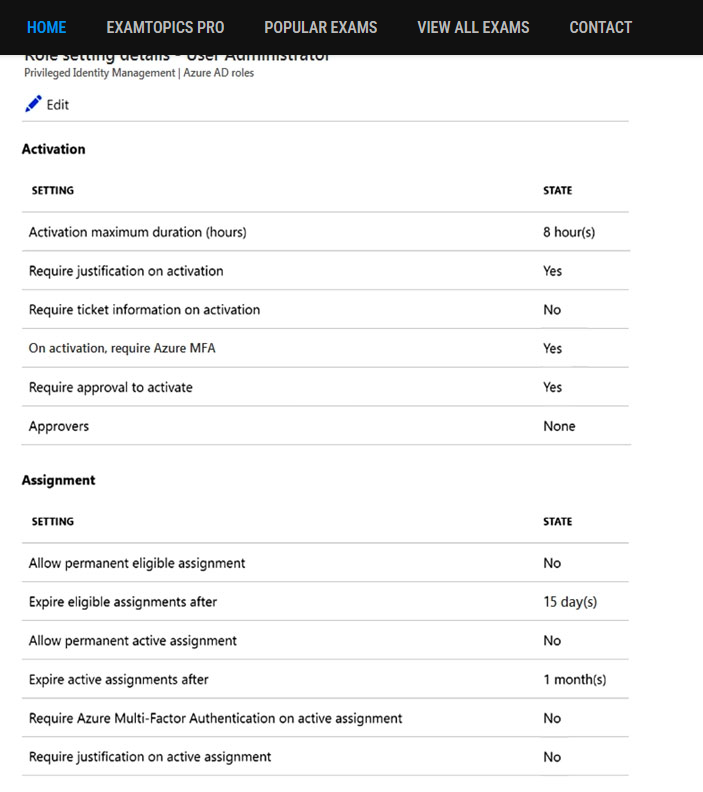This screenshot has height=792, width=703.
Task: Select Allow permanent eligible assignment row
Action: pos(325,563)
